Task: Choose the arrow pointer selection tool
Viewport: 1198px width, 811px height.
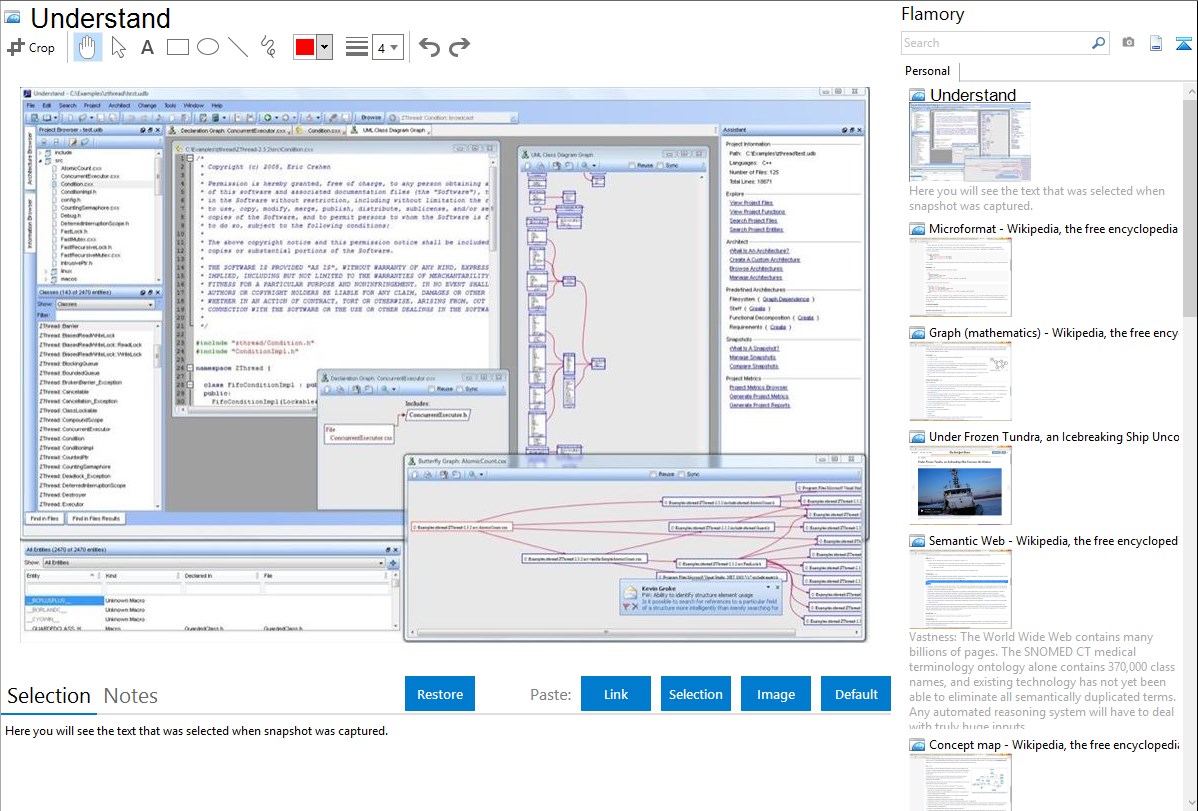Action: tap(118, 47)
